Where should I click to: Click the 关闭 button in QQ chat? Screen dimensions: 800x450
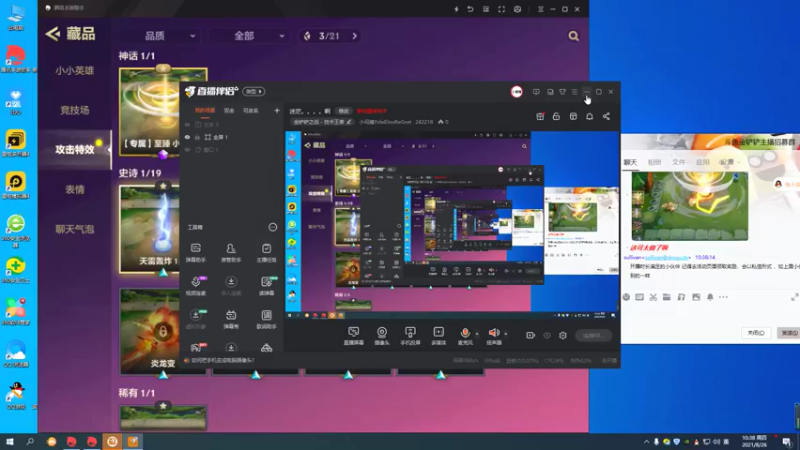coord(756,333)
